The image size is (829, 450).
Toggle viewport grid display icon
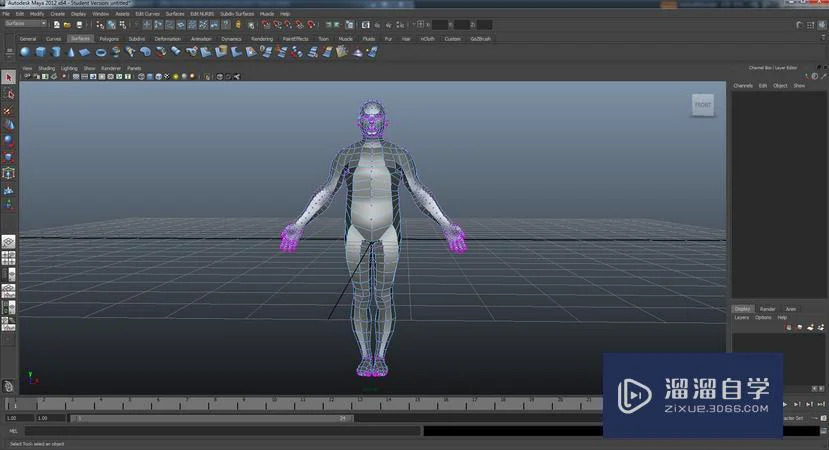[76, 77]
